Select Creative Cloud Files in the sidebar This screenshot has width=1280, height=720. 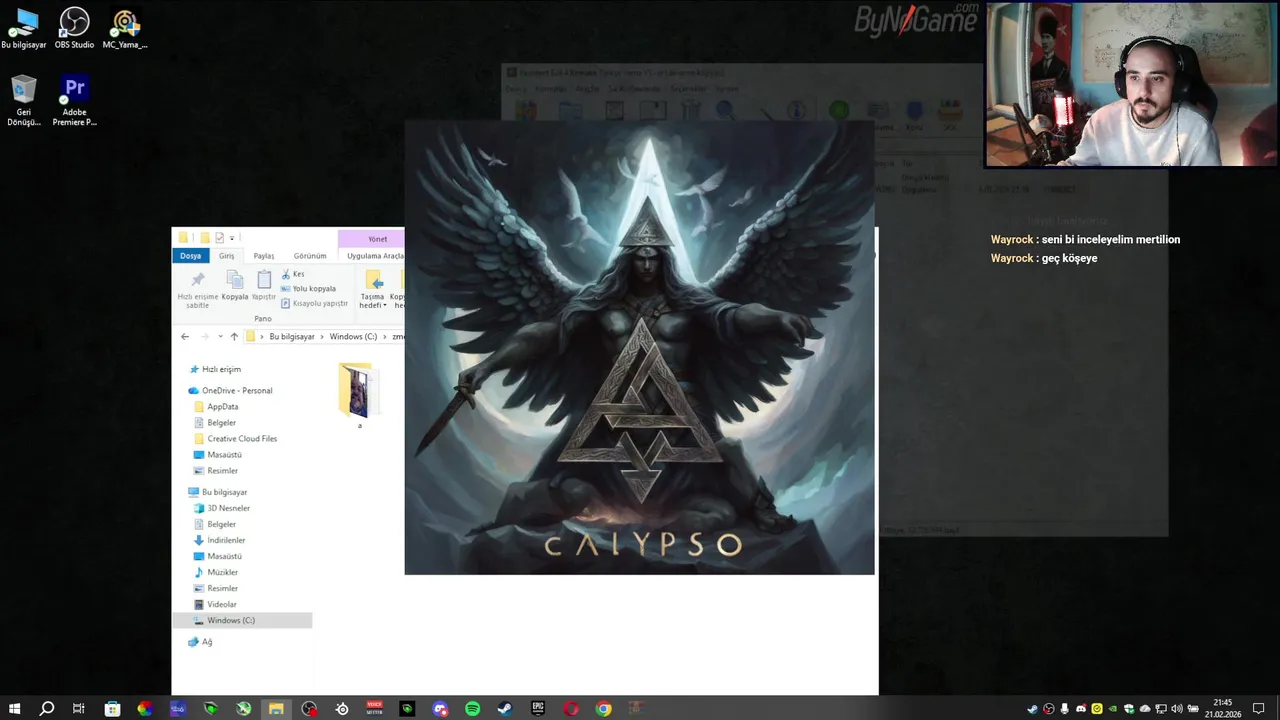tap(242, 439)
